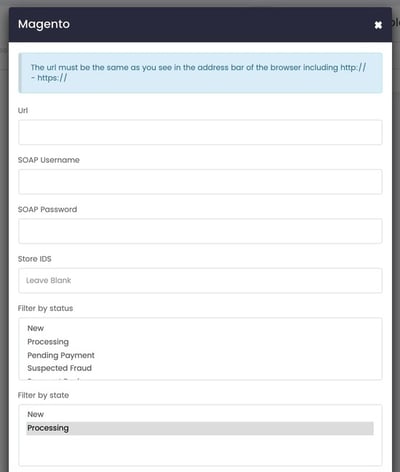The height and width of the screenshot is (472, 400).
Task: Click the SOAP Password label
Action: coord(47,209)
